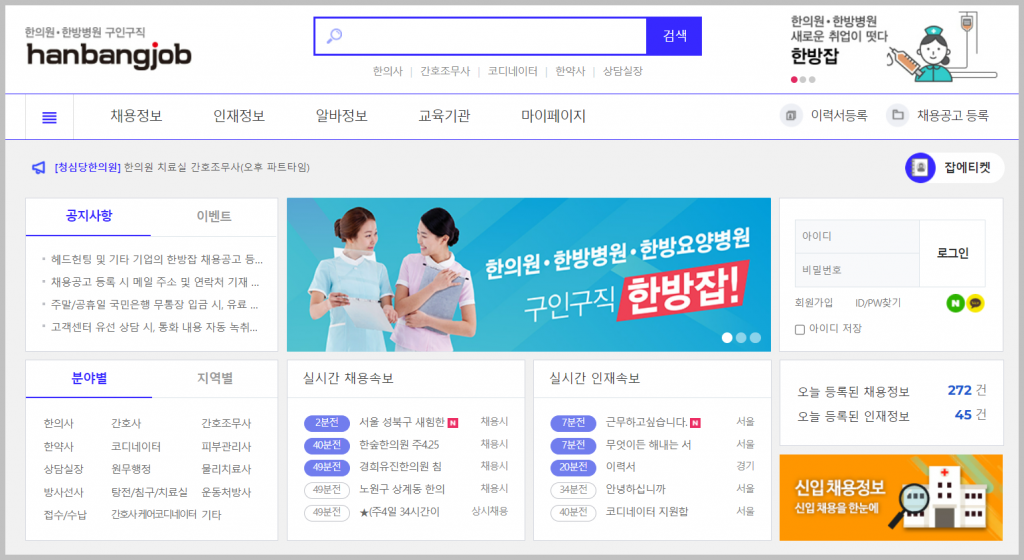The height and width of the screenshot is (560, 1024).
Task: Select 간호사케어코디네이터 category
Action: (x=153, y=514)
